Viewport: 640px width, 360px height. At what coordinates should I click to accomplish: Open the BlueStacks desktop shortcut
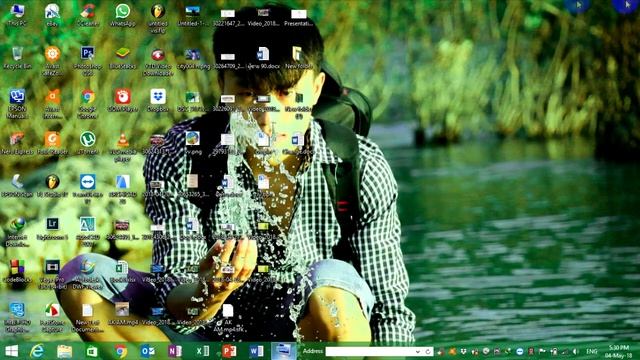(x=122, y=58)
